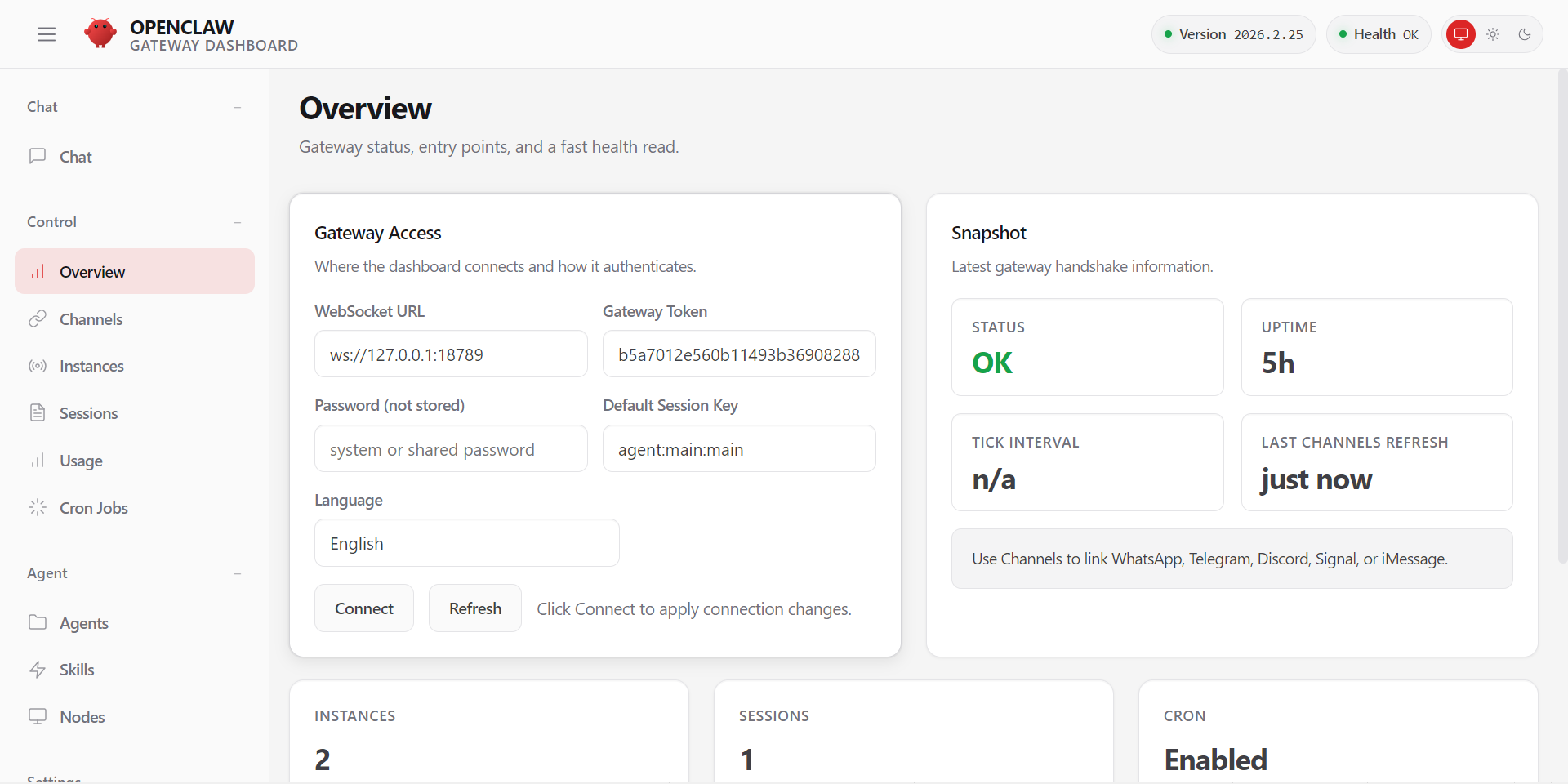1568x784 pixels.
Task: Click the Use Channels hint note
Action: (x=1232, y=559)
